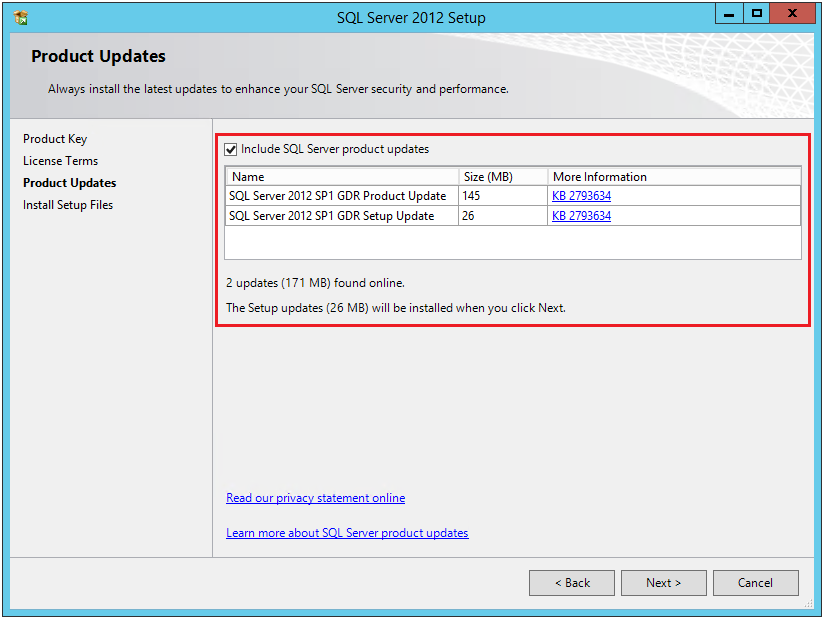Uncheck Include SQL Server product updates
The image size is (824, 619).
[231, 150]
